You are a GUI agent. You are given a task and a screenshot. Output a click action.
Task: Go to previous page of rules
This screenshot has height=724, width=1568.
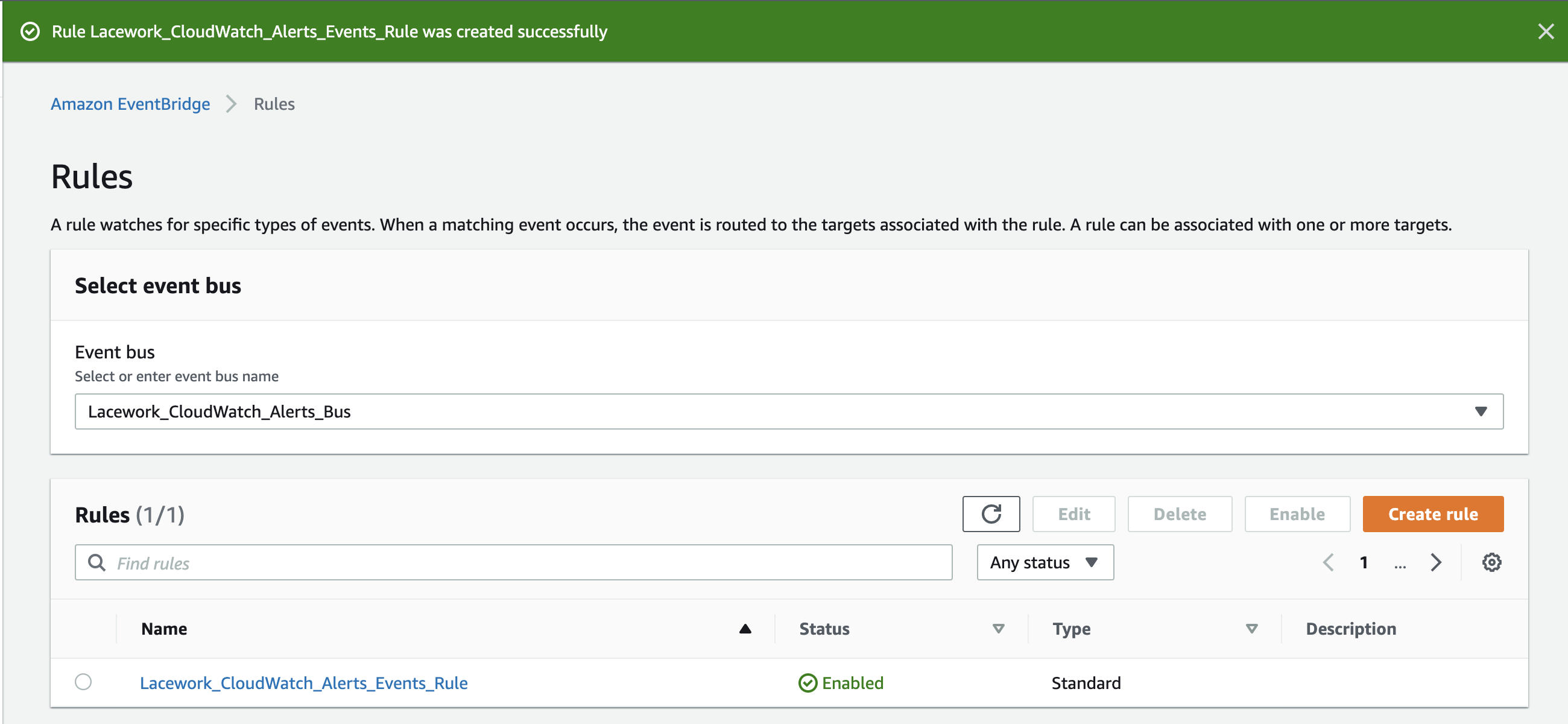pos(1329,563)
